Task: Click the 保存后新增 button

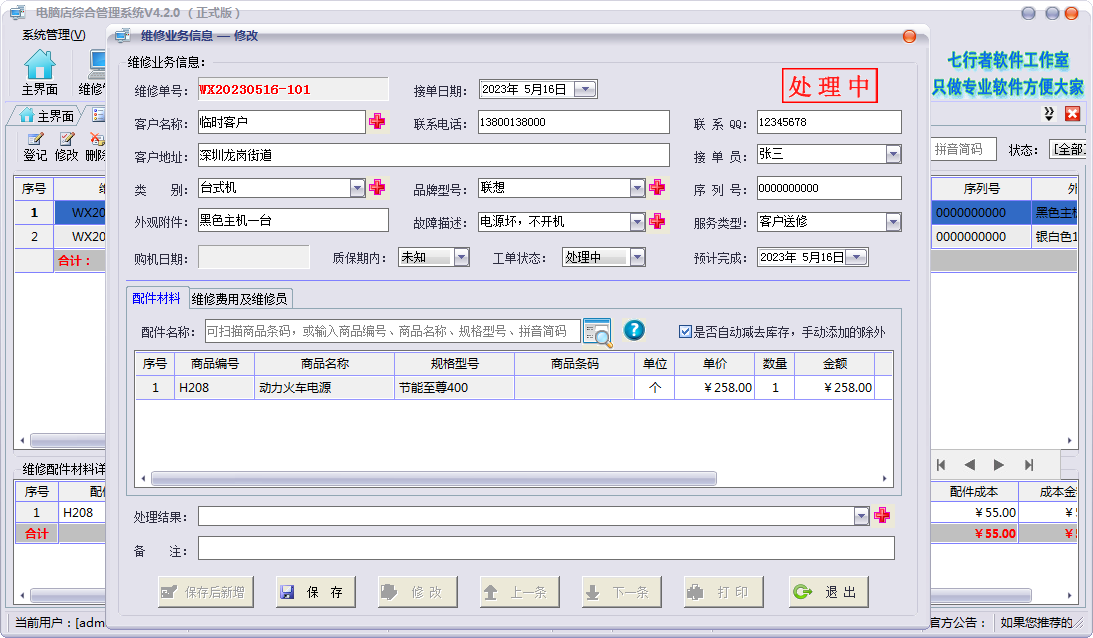Action: coord(206,592)
